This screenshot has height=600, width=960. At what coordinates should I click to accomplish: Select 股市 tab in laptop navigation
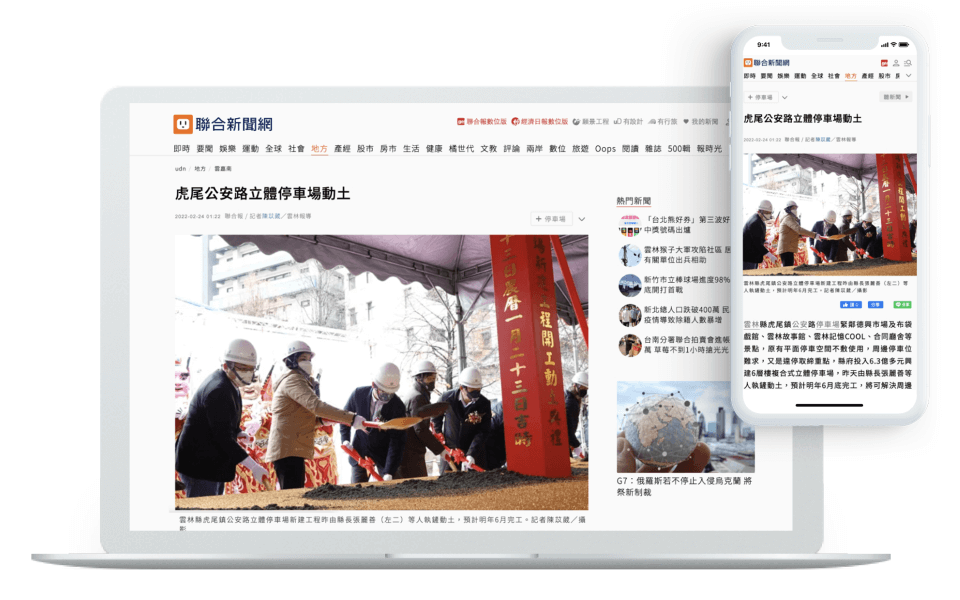point(365,149)
